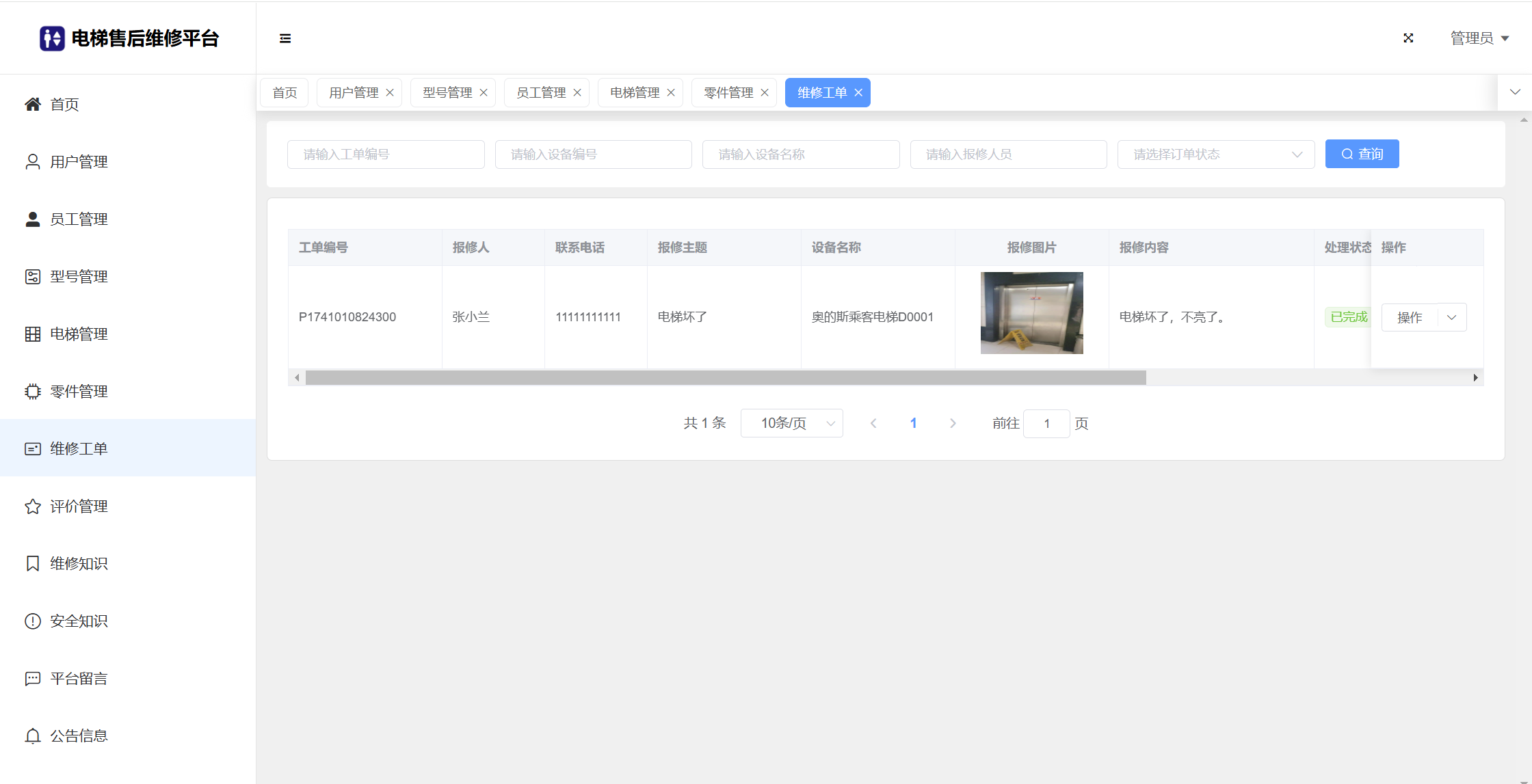Click page number 1 in pagination

tap(913, 424)
